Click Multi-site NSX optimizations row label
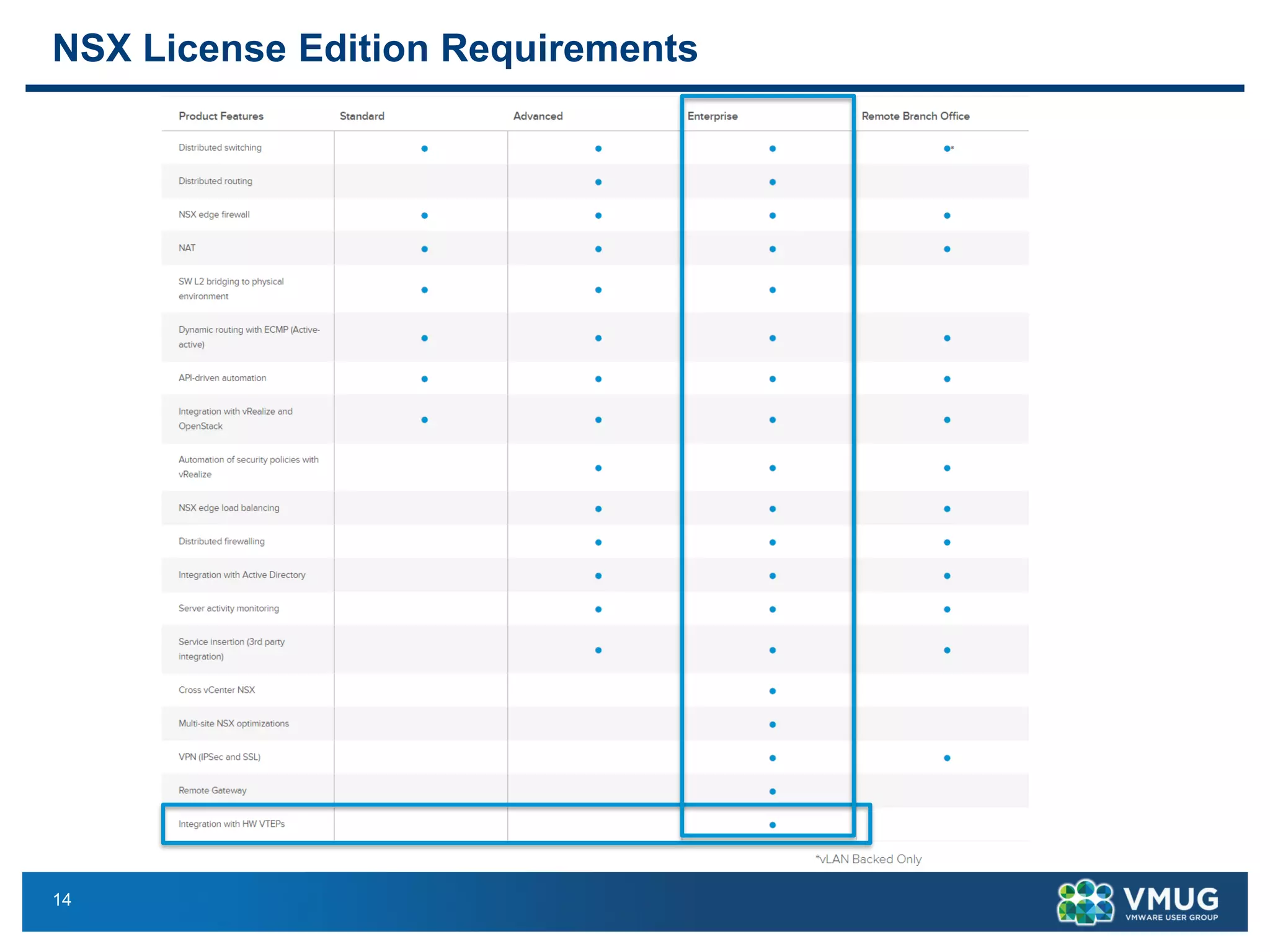The image size is (1270, 952). point(234,724)
